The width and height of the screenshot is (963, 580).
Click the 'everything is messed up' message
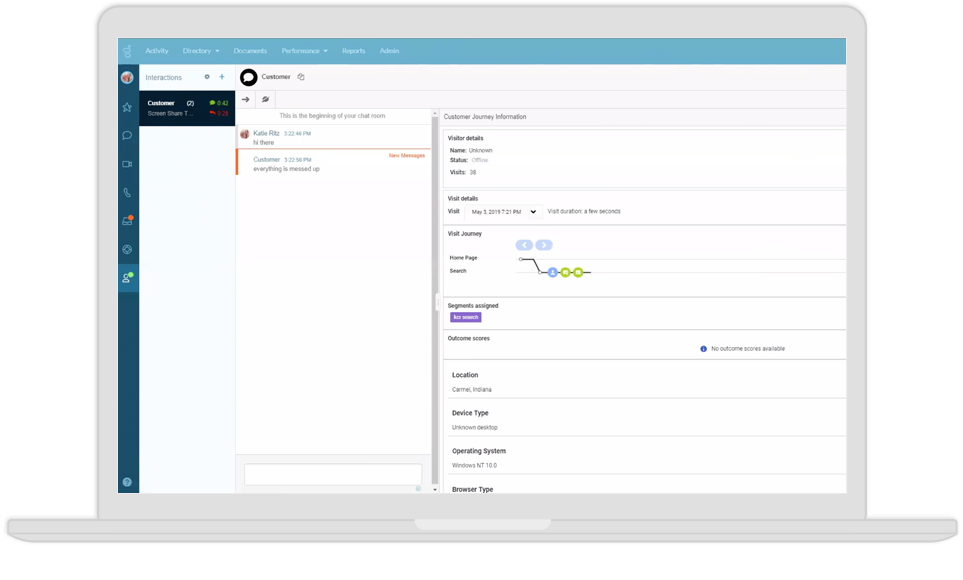coord(286,169)
